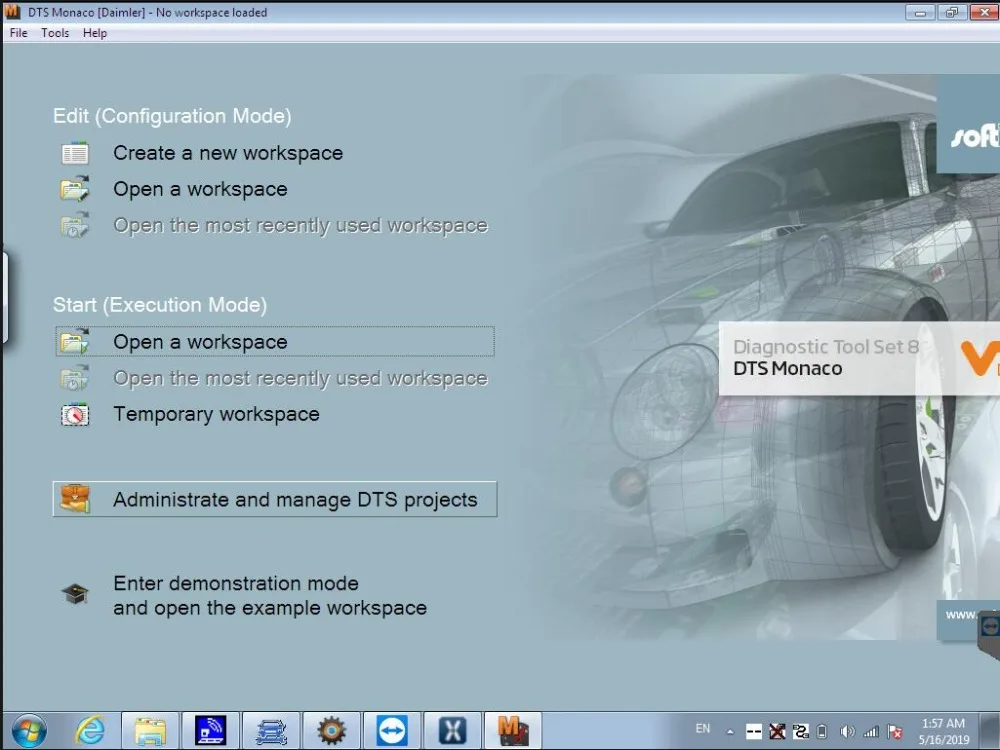
Task: Click the white dashes tray icon
Action: (754, 732)
